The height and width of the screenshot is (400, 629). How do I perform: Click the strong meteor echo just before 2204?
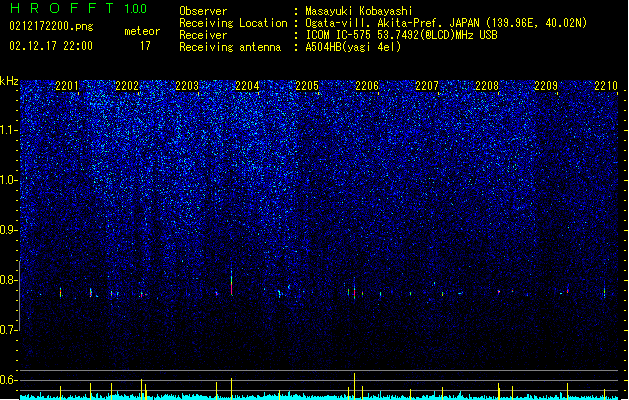click(231, 283)
